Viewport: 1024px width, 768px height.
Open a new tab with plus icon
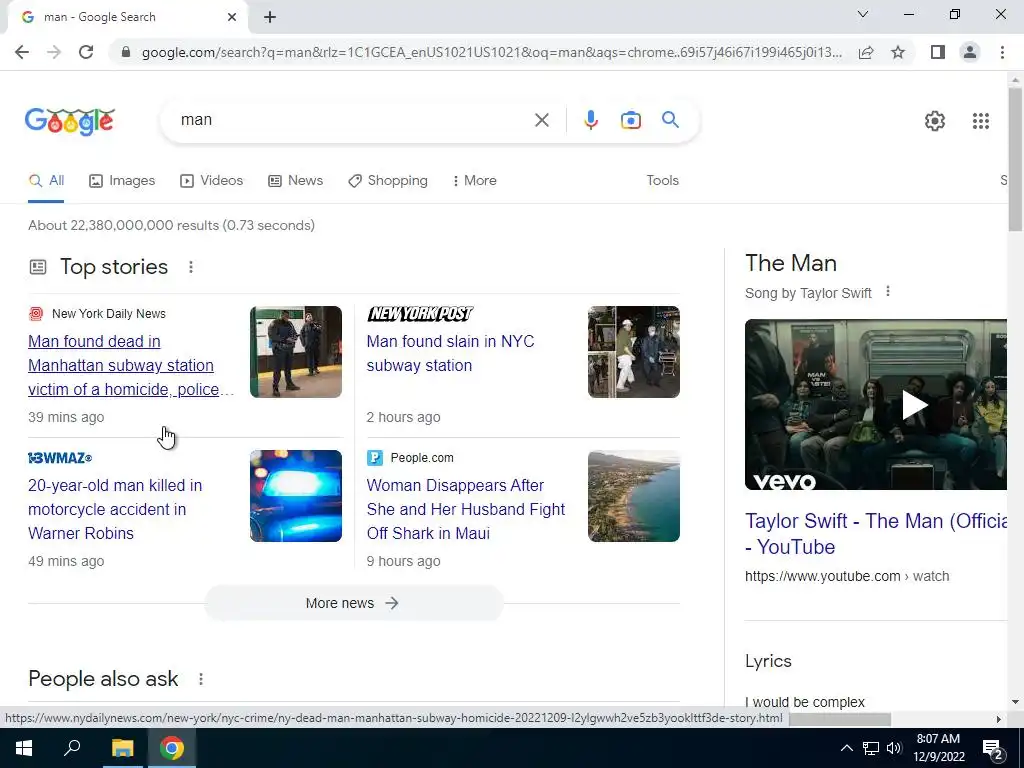tap(270, 17)
